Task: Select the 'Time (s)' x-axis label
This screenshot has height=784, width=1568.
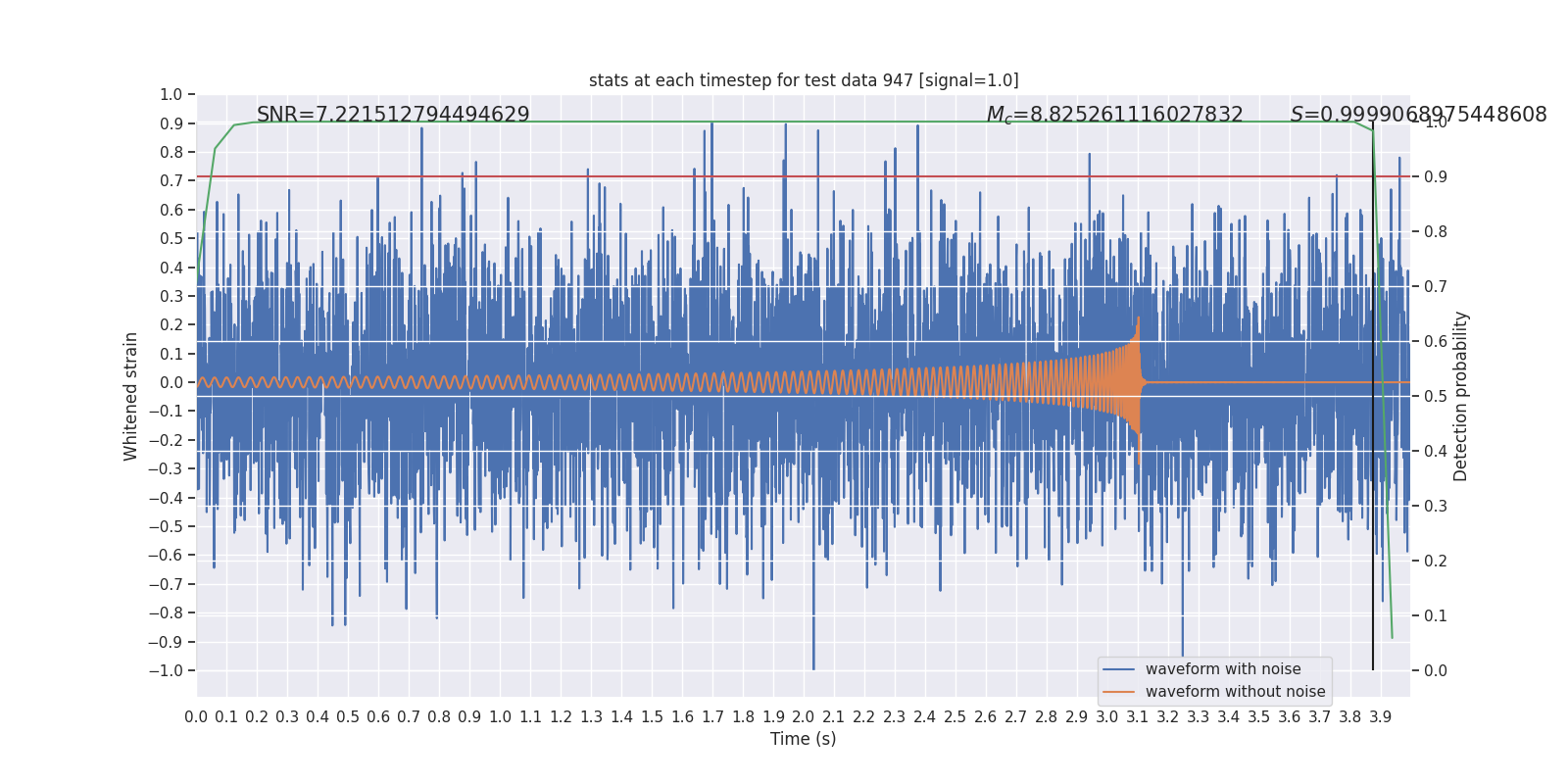Action: pyautogui.click(x=804, y=739)
